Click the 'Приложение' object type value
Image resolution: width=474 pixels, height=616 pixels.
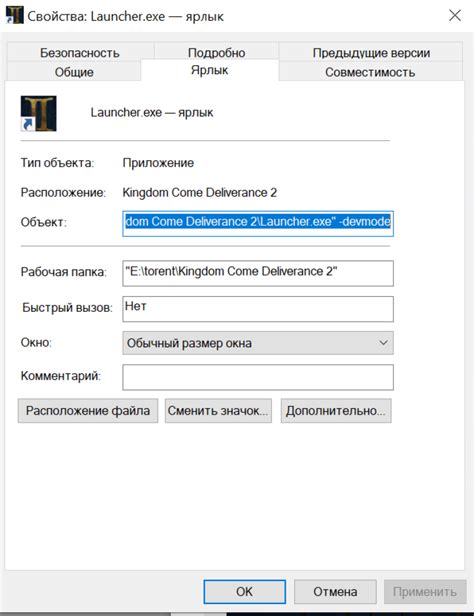pyautogui.click(x=158, y=163)
